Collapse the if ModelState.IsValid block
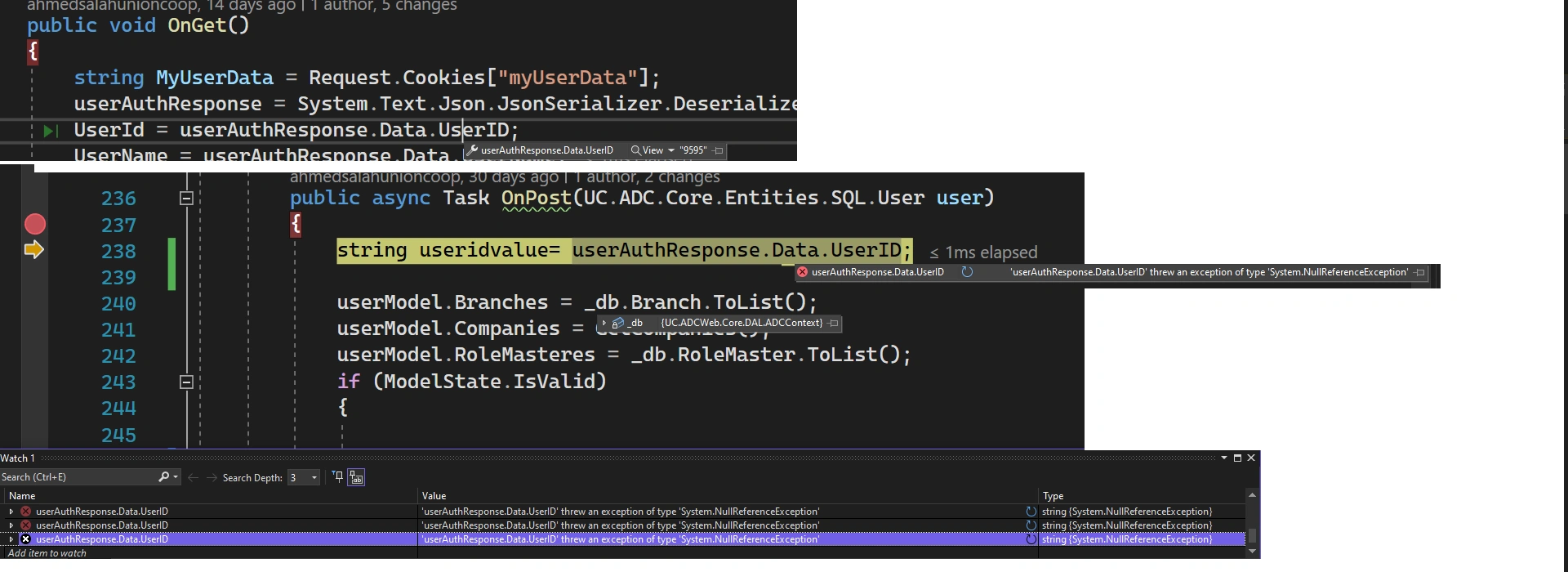Screen dimensions: 1568x572 tap(186, 382)
